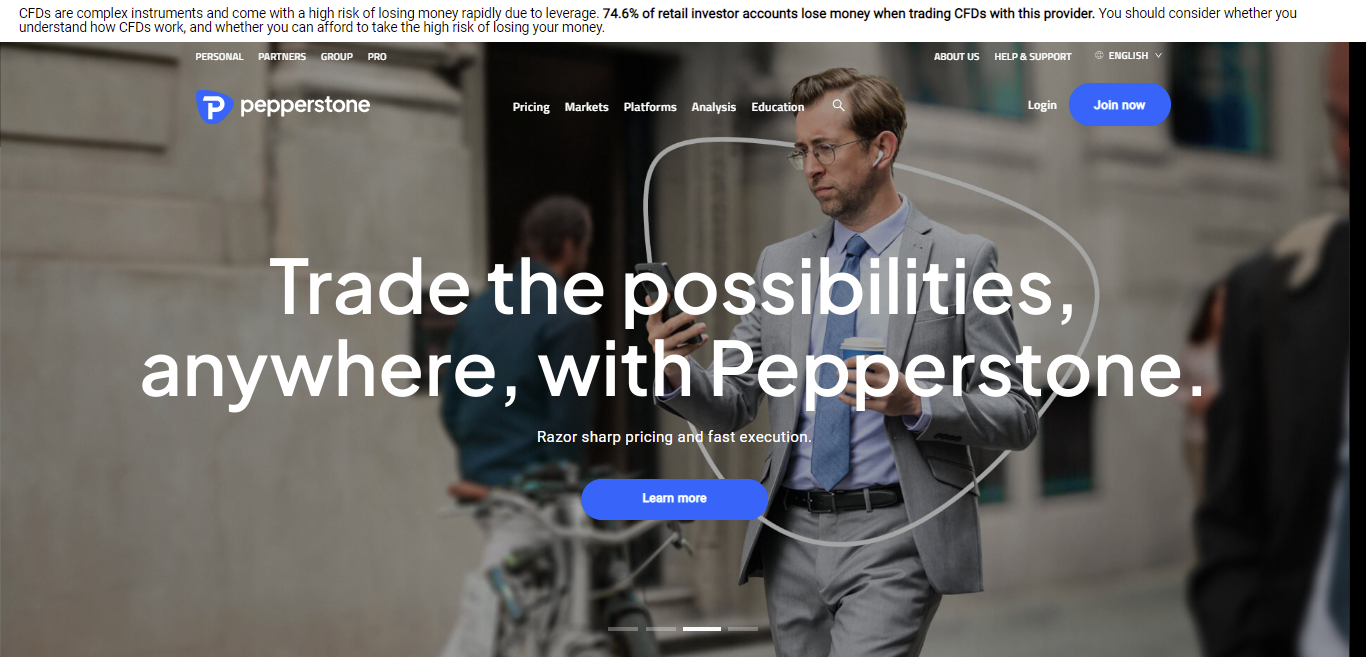Open the search magnifier icon
Screen dimensions: 1366x657
[x=839, y=105]
